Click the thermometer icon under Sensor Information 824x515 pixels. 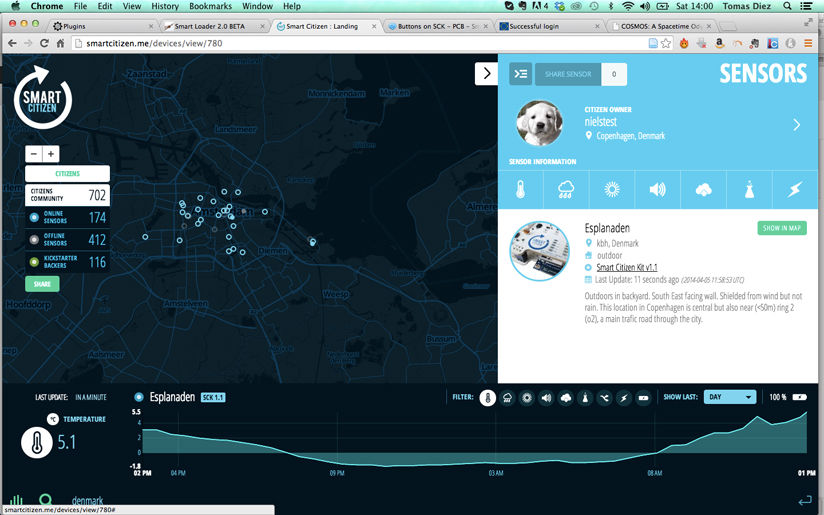point(520,189)
